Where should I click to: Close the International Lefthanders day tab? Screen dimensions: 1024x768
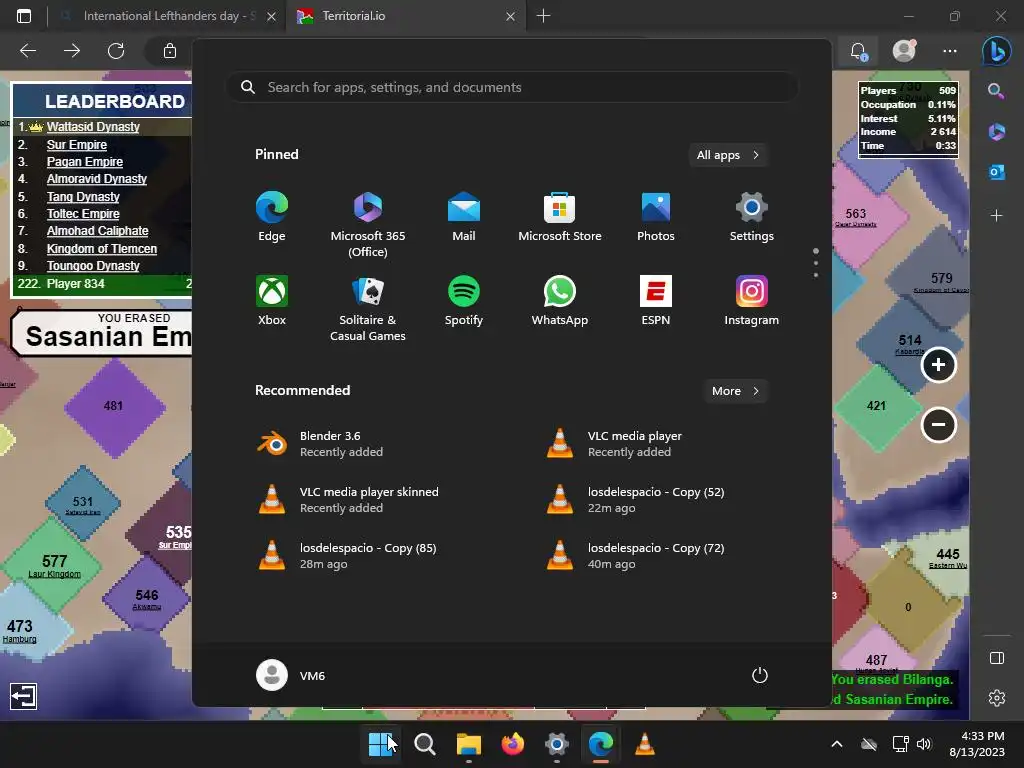(x=271, y=16)
